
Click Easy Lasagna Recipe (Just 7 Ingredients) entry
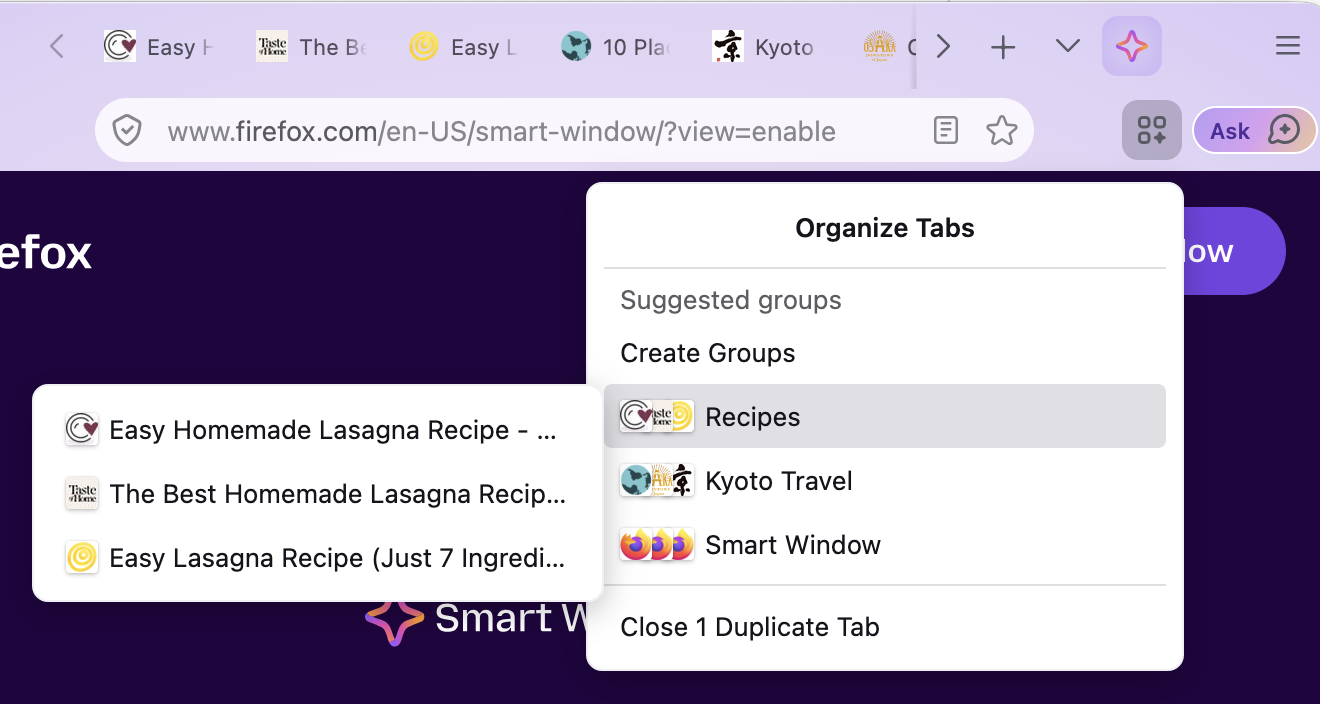click(318, 558)
